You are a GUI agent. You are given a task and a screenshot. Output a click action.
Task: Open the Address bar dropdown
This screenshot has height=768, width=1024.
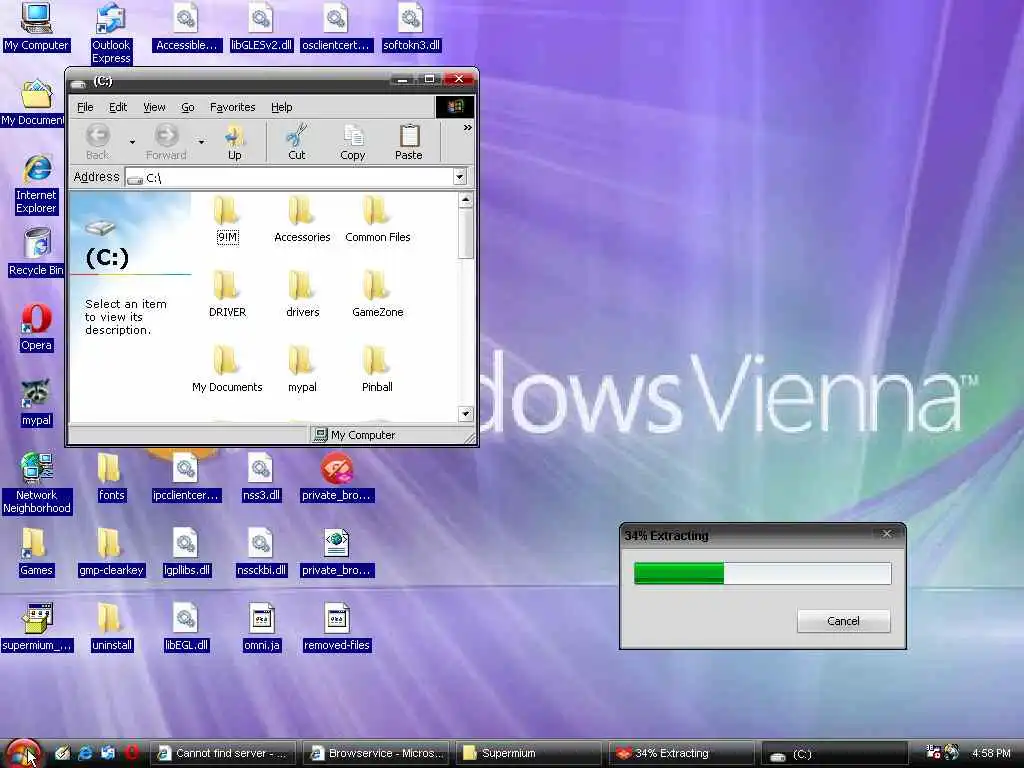[x=459, y=177]
